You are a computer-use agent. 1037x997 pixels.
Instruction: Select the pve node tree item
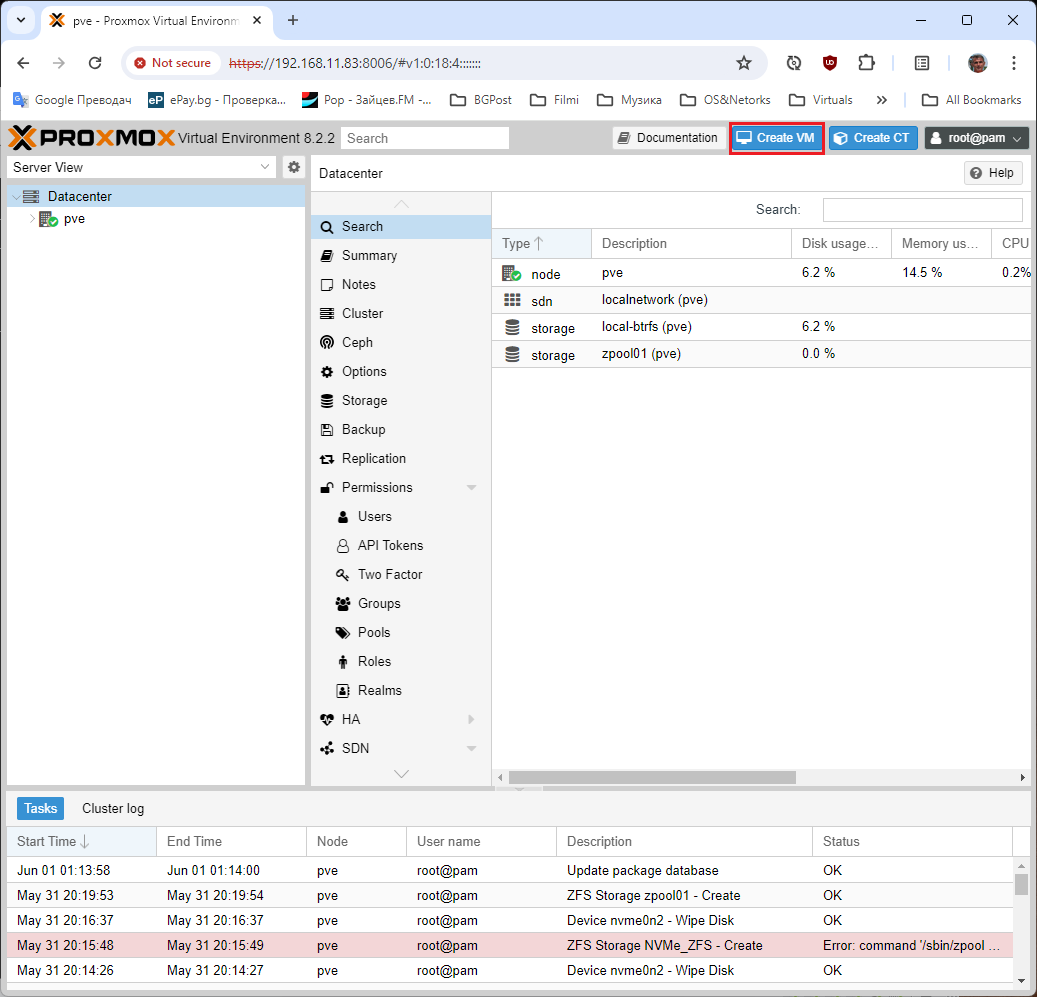[74, 219]
